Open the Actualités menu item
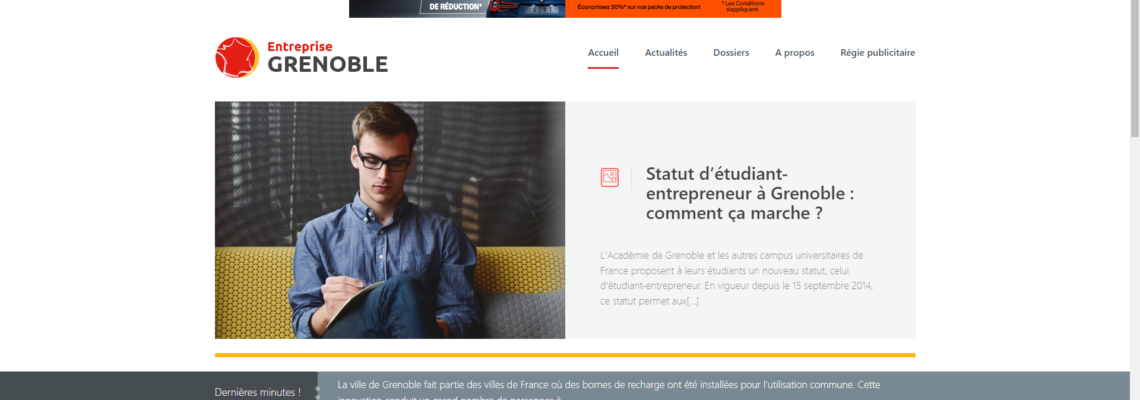This screenshot has width=1140, height=400. pyautogui.click(x=666, y=52)
